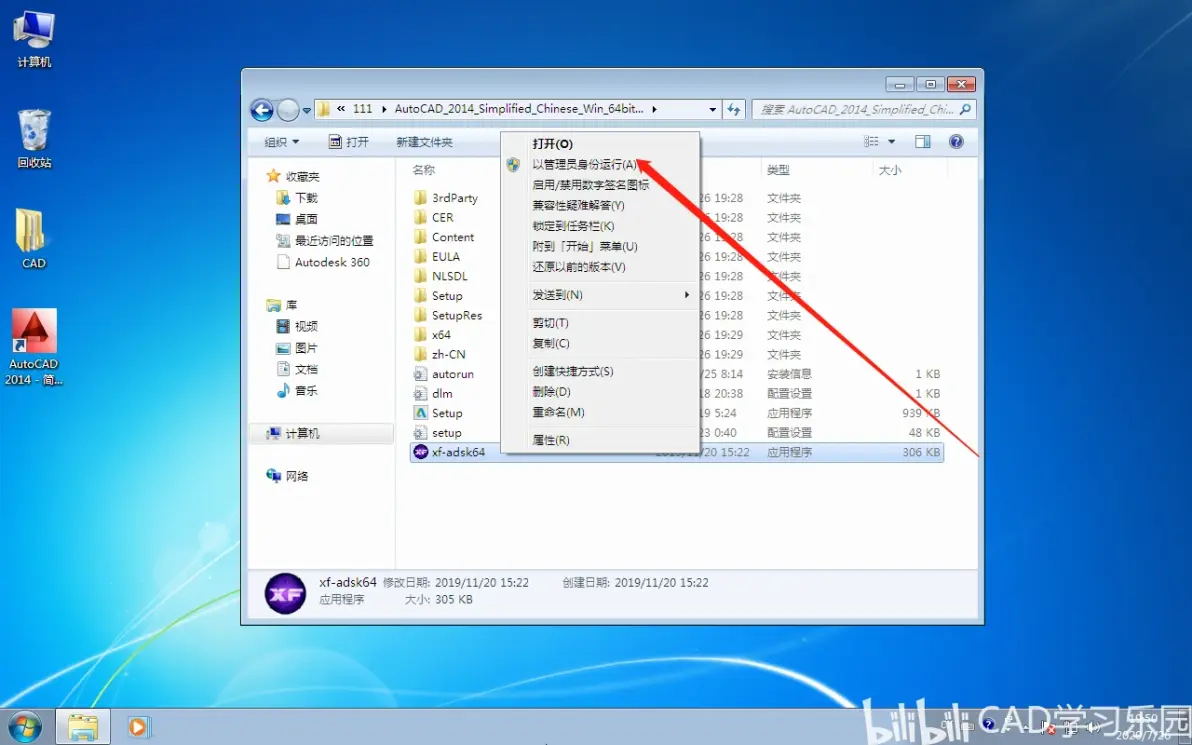Click the Explorer forward navigation arrow
Screen dimensions: 1192x745
click(x=287, y=110)
